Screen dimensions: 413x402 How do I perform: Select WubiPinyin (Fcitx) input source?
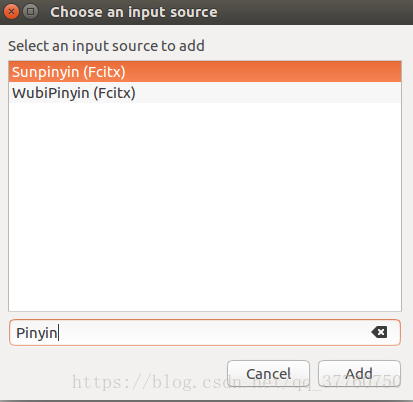(x=205, y=93)
